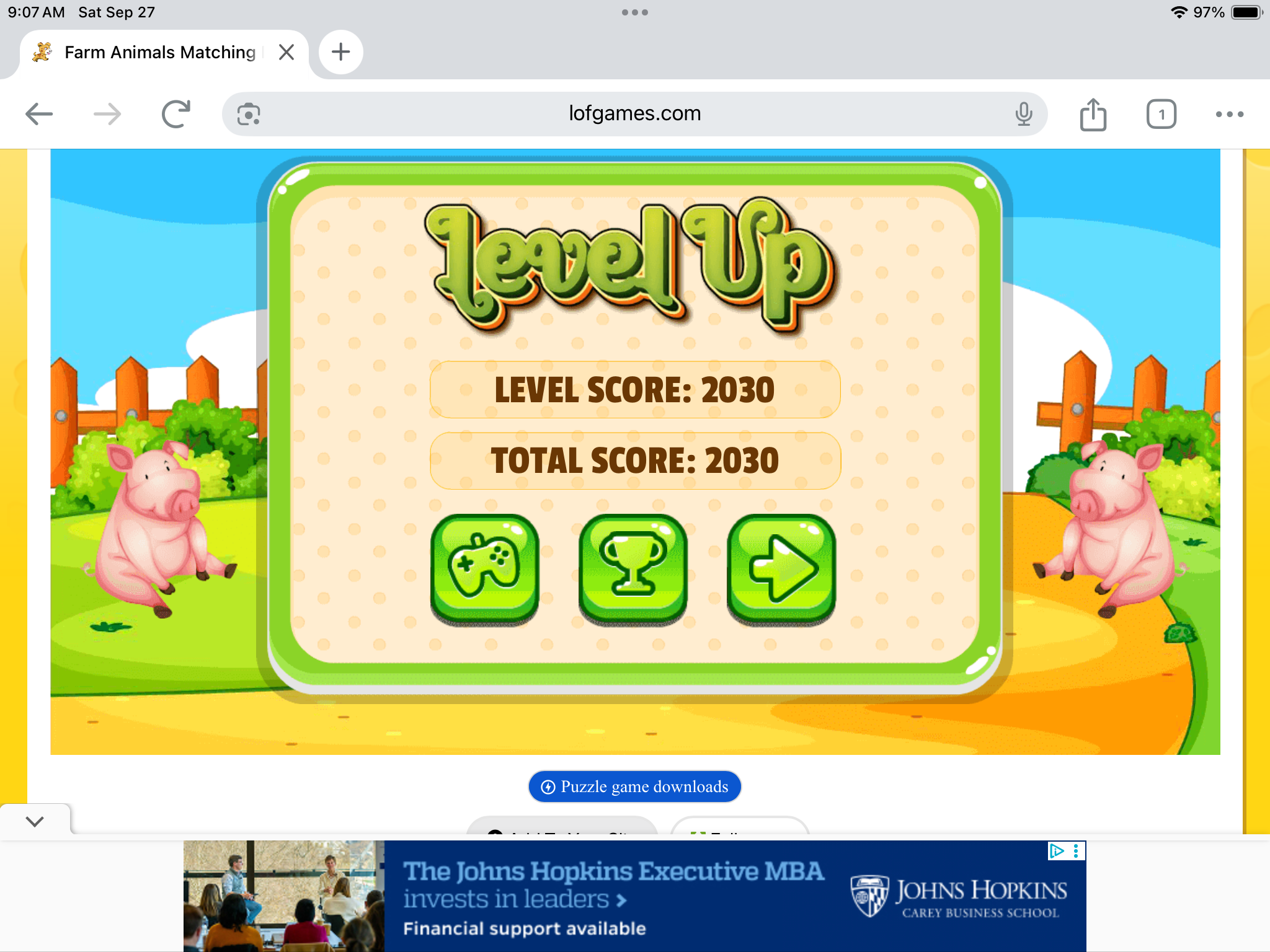The width and height of the screenshot is (1270, 952).
Task: Reload the page with refresh icon
Action: [x=175, y=114]
